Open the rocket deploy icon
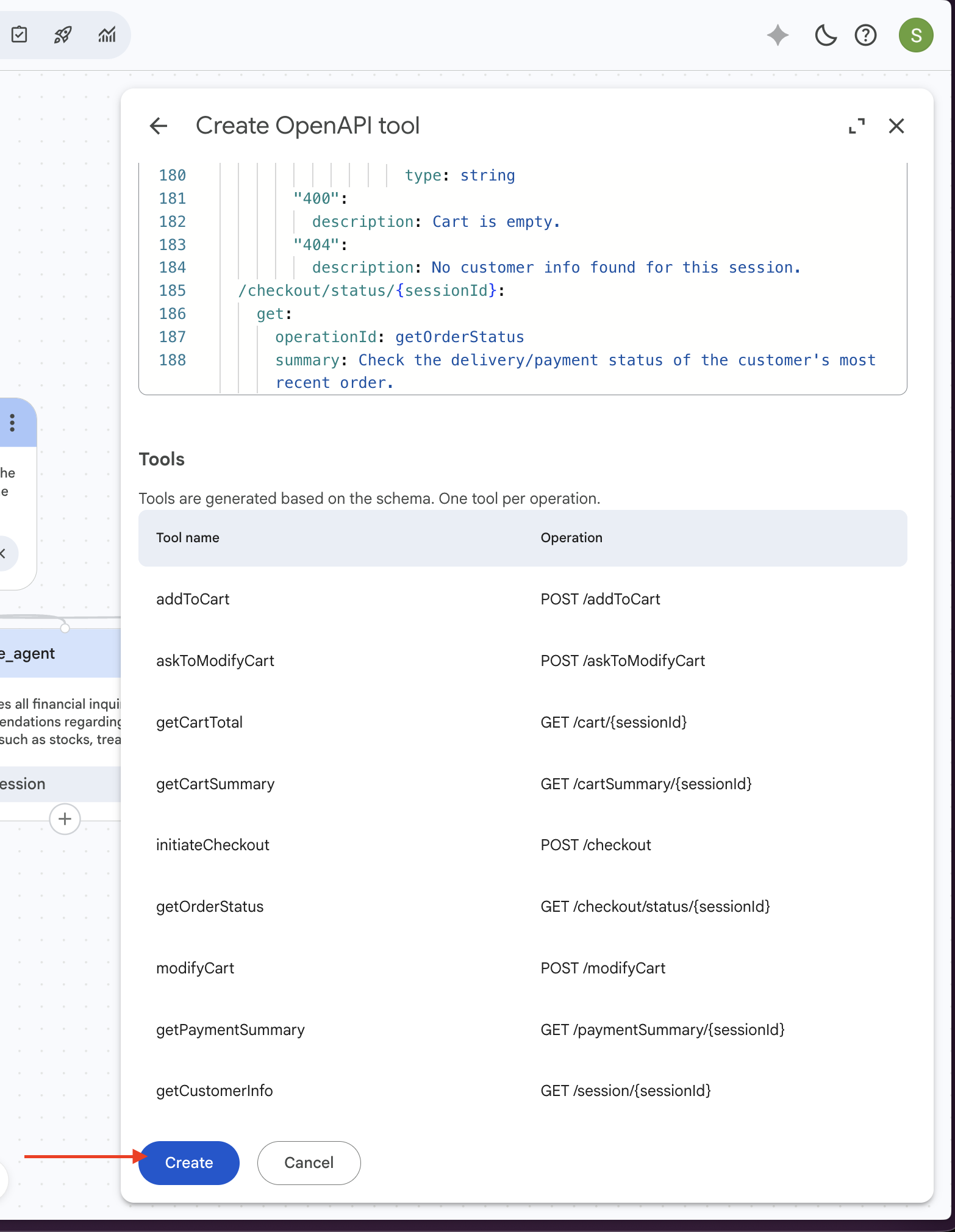This screenshot has height=1232, width=955. click(63, 35)
